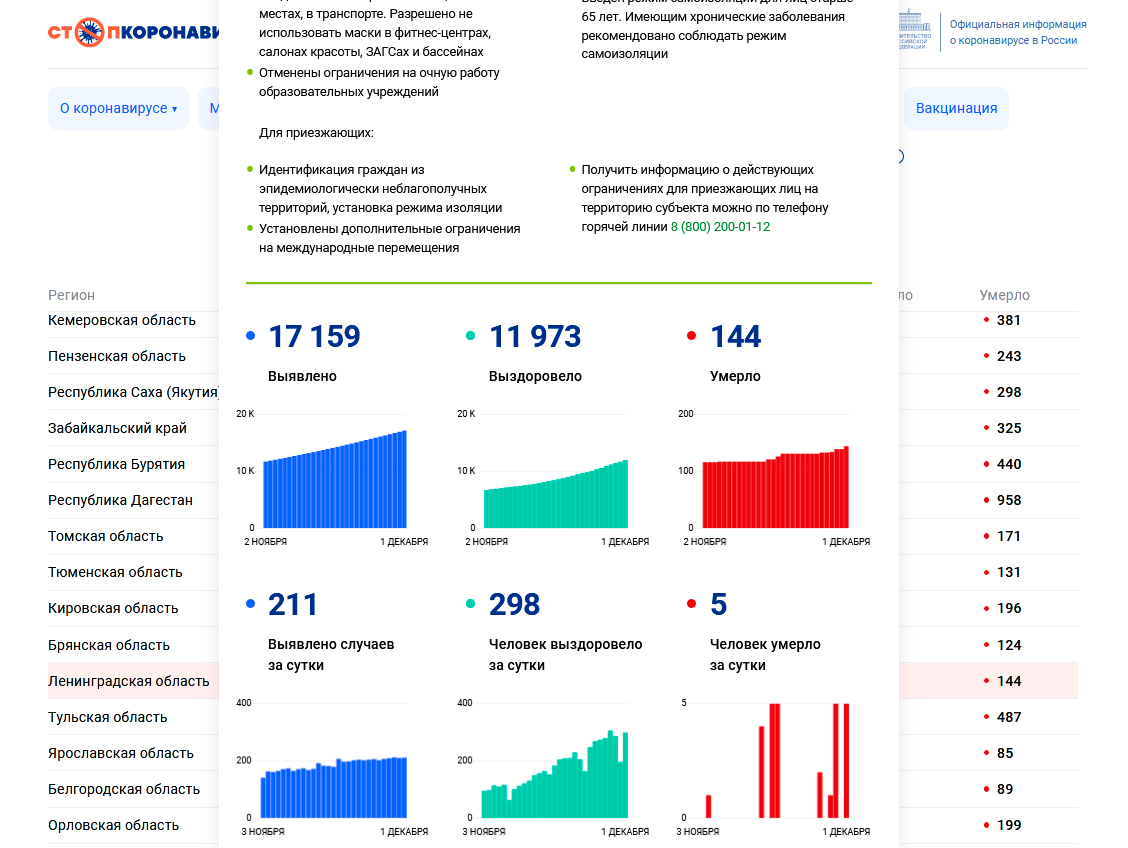The width and height of the screenshot is (1128, 848).
Task: Select the Республика Дагестан row
Action: 120,500
